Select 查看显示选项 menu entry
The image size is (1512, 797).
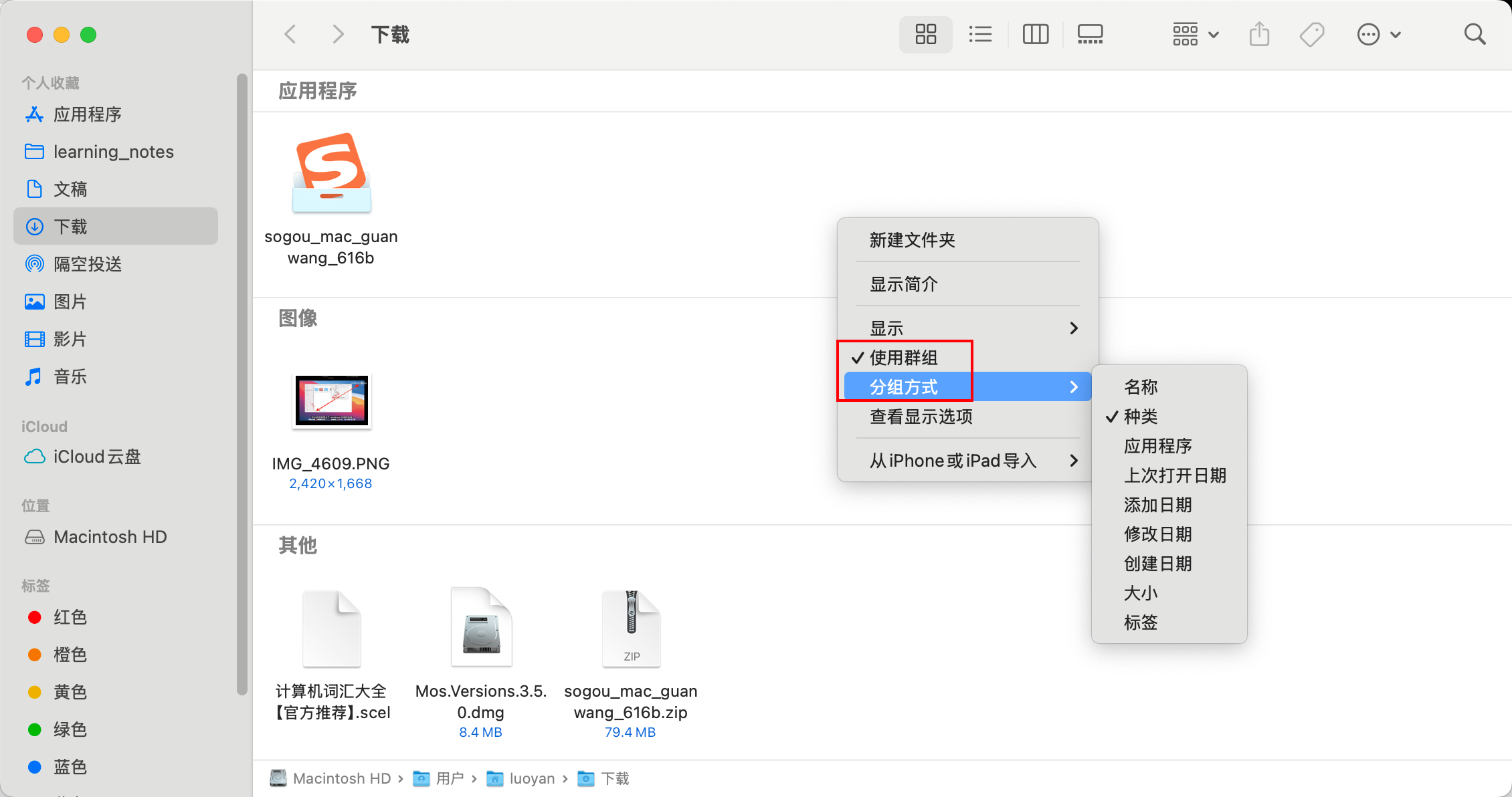click(x=921, y=417)
